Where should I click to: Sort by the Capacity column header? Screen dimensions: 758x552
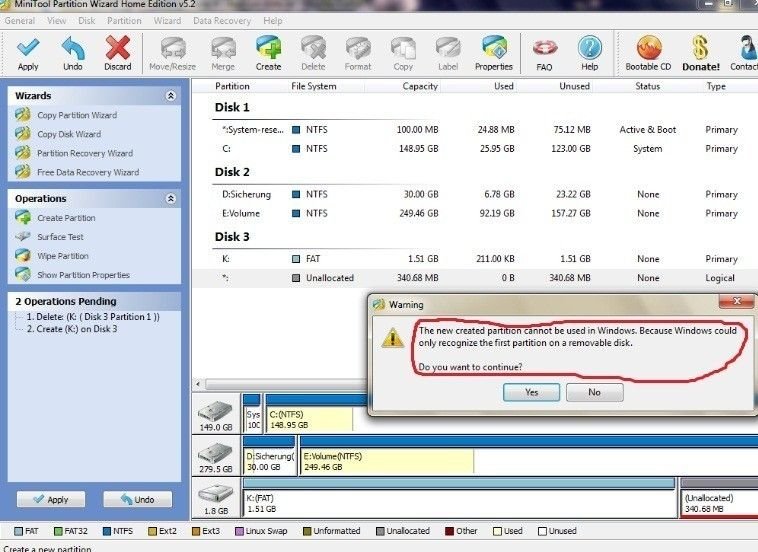420,86
